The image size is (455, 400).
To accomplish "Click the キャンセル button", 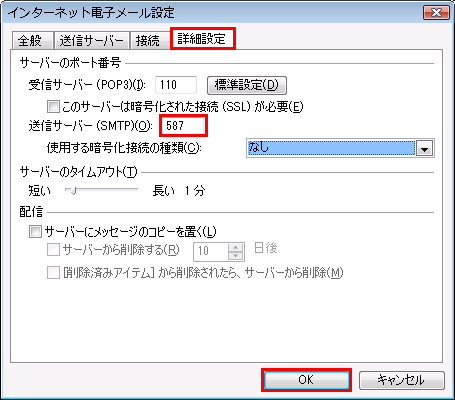I will (402, 380).
